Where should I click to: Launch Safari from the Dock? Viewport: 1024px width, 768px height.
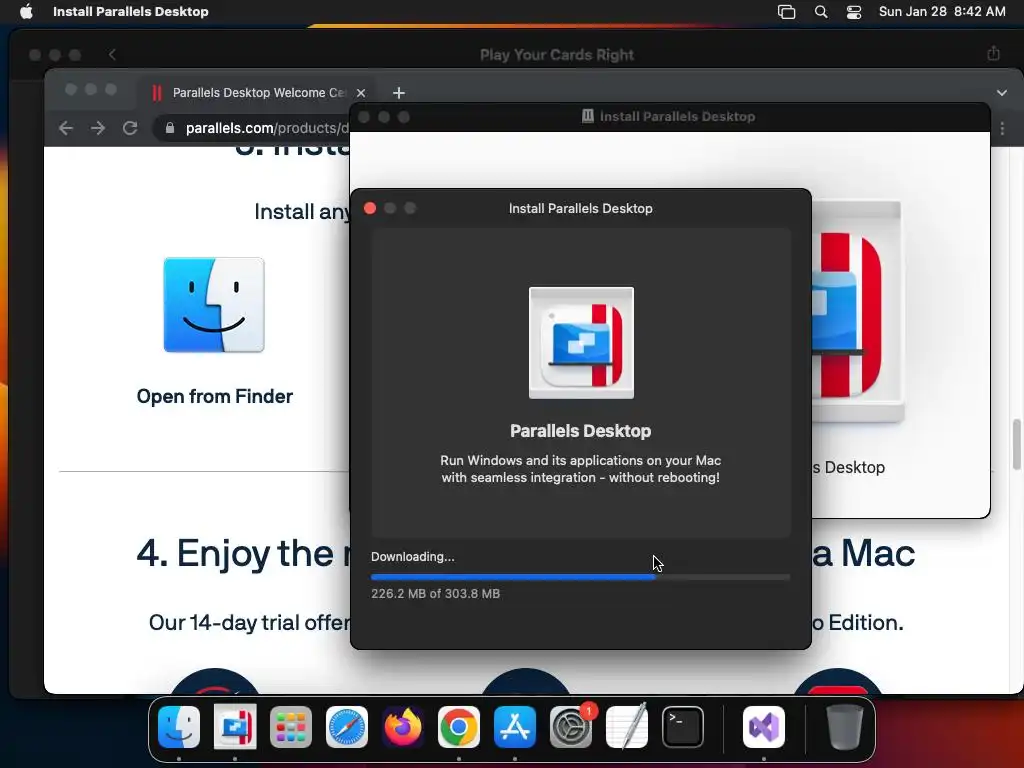pyautogui.click(x=347, y=727)
